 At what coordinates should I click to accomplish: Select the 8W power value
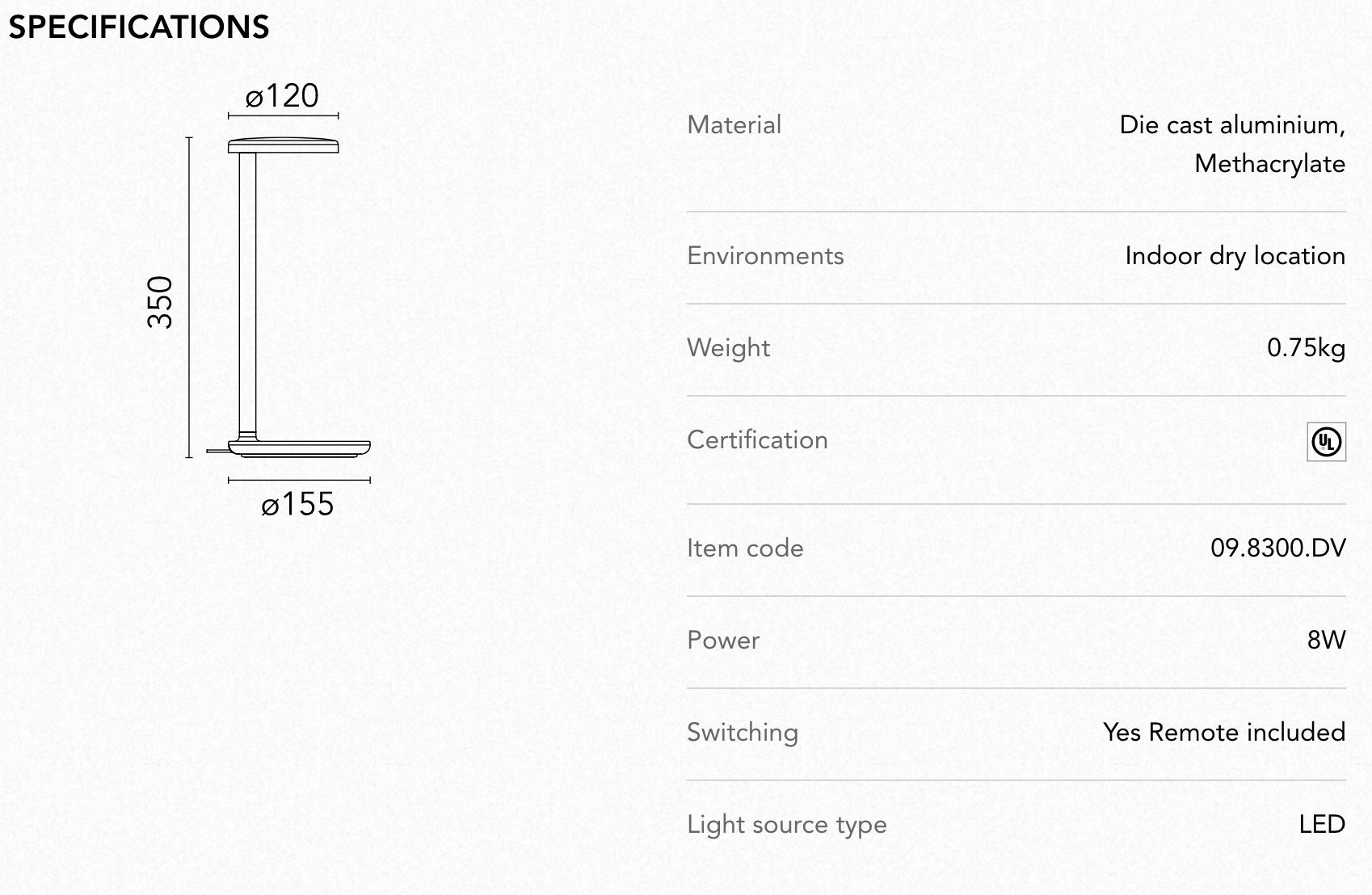point(1326,640)
